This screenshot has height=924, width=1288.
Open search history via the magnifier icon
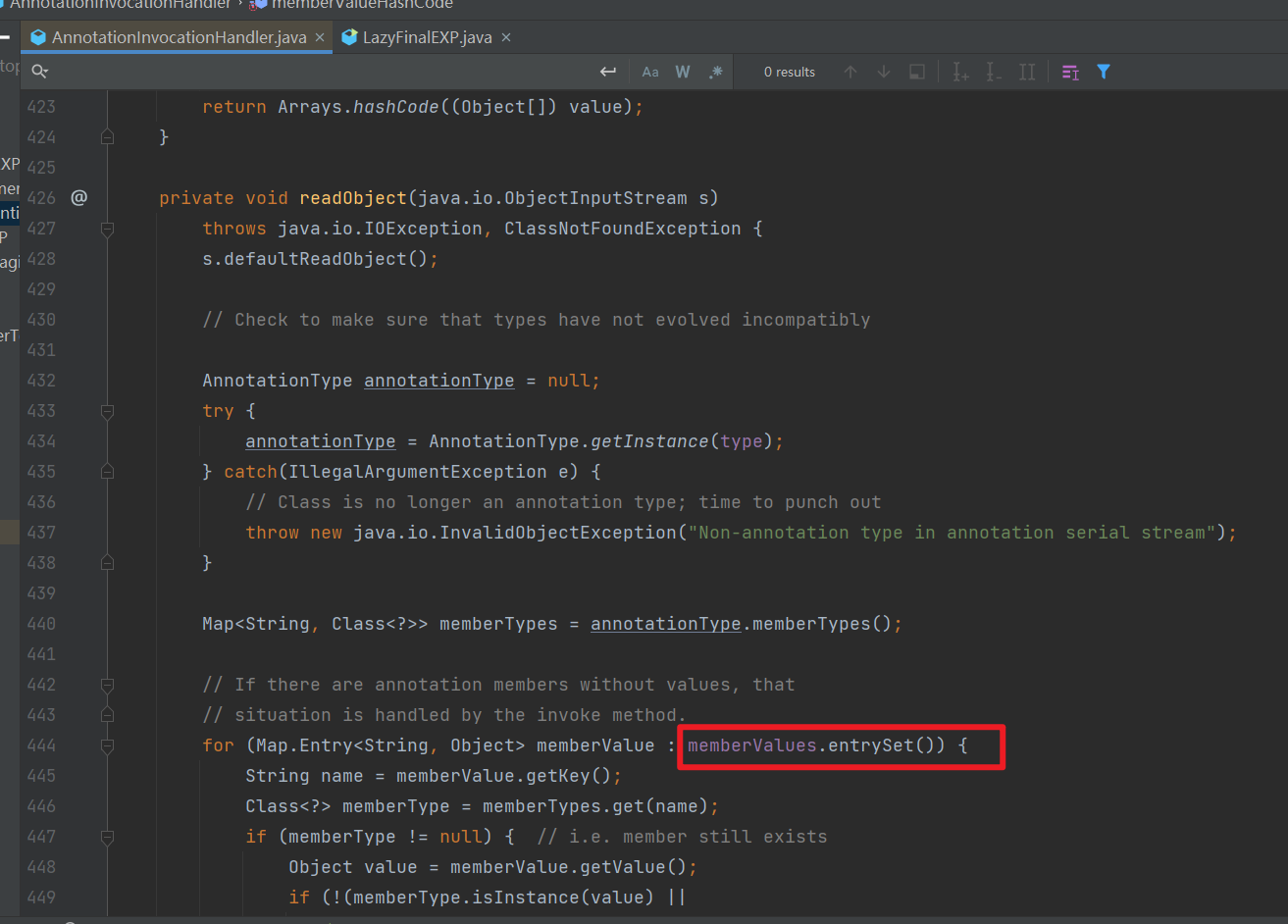[x=39, y=71]
